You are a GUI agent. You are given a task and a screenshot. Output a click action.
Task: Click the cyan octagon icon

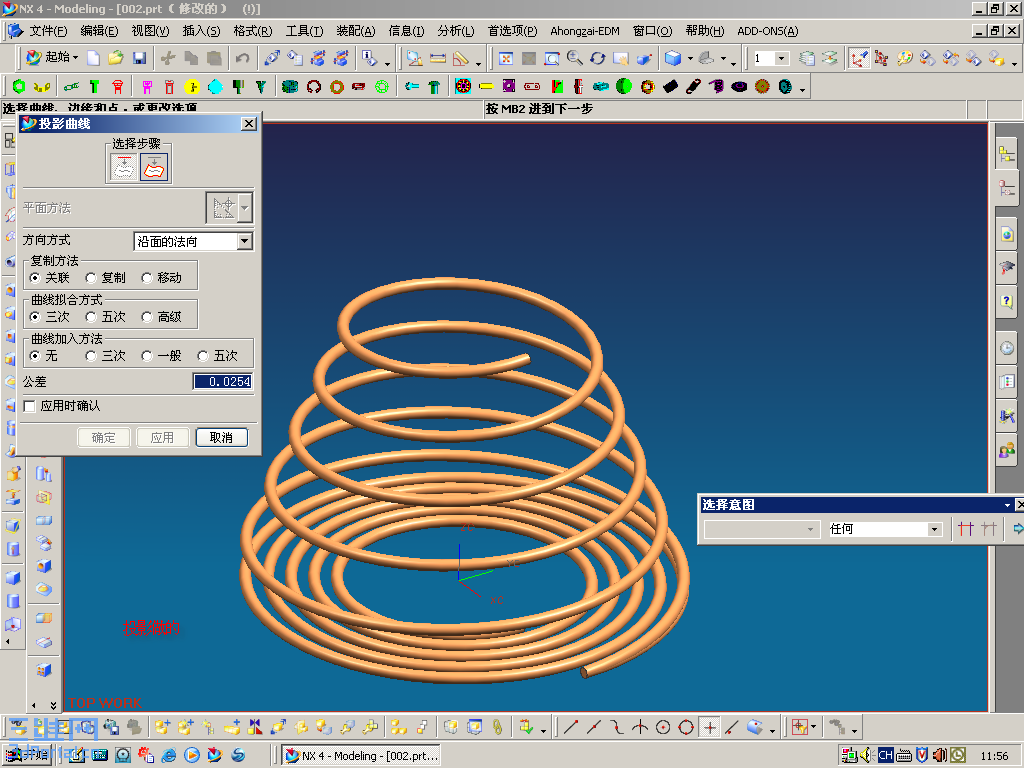(x=215, y=86)
